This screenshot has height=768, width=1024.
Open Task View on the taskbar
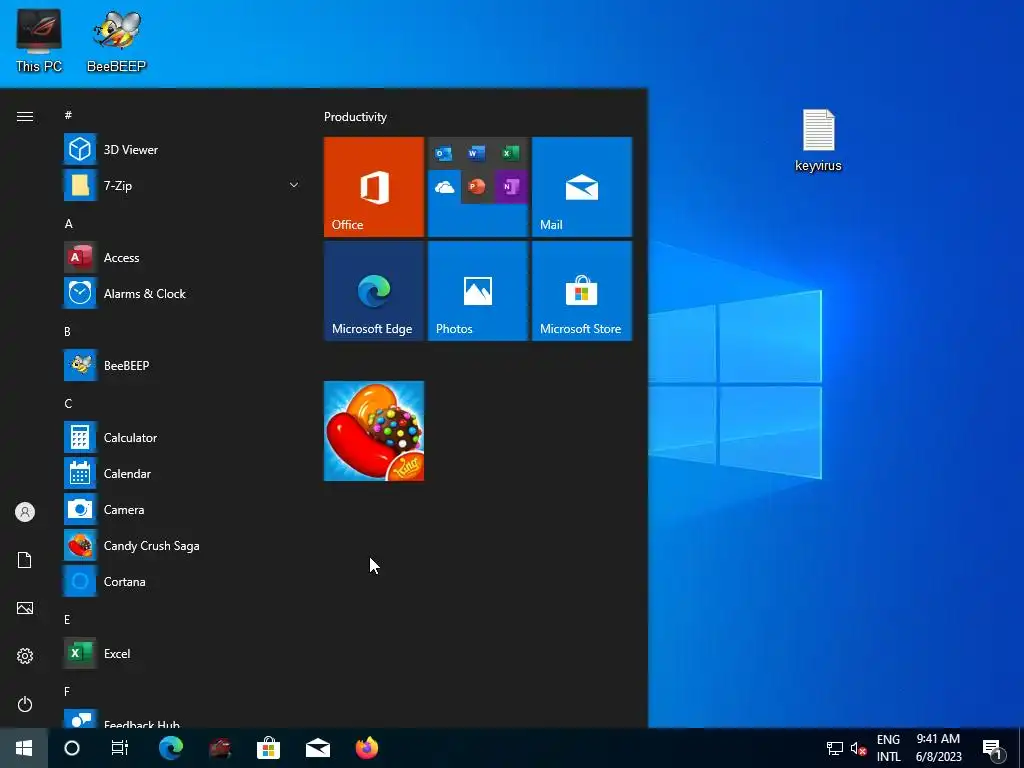[120, 748]
